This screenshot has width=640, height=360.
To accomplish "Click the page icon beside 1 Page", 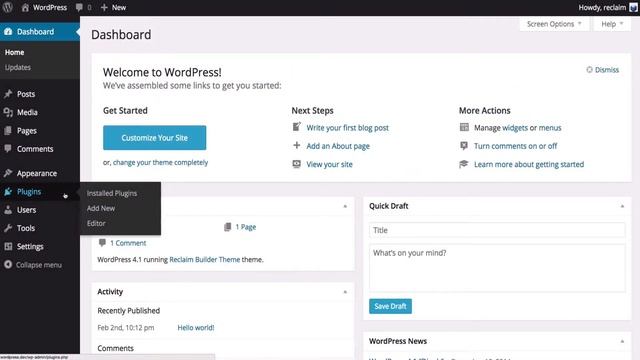I will [228, 227].
